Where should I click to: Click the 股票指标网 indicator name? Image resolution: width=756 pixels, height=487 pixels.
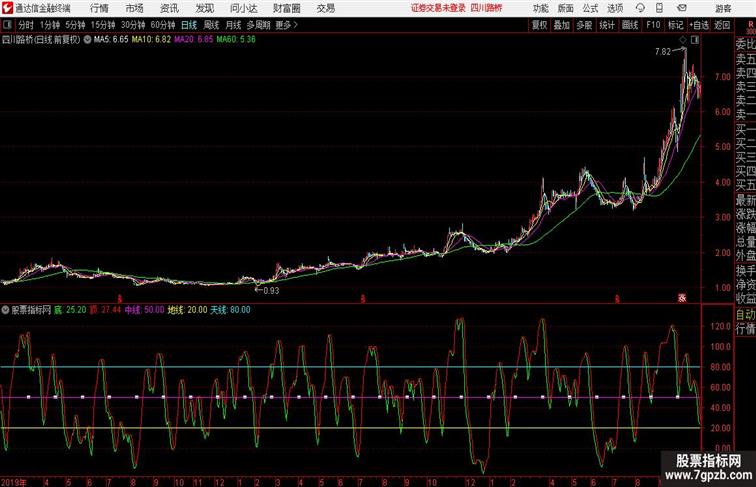(31, 310)
